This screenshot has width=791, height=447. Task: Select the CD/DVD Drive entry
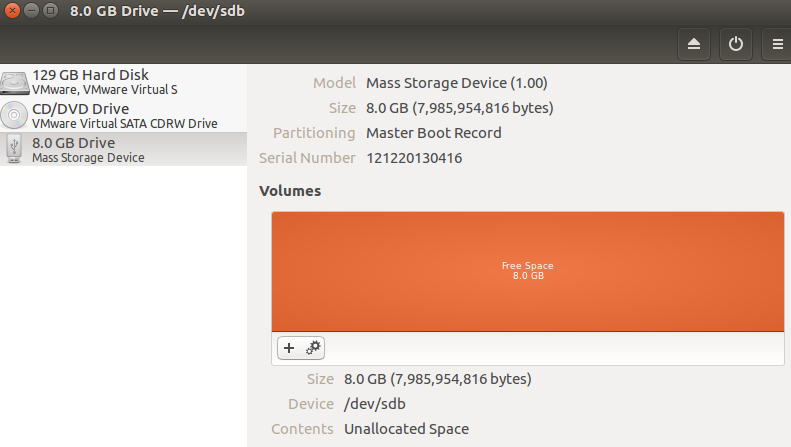click(124, 116)
